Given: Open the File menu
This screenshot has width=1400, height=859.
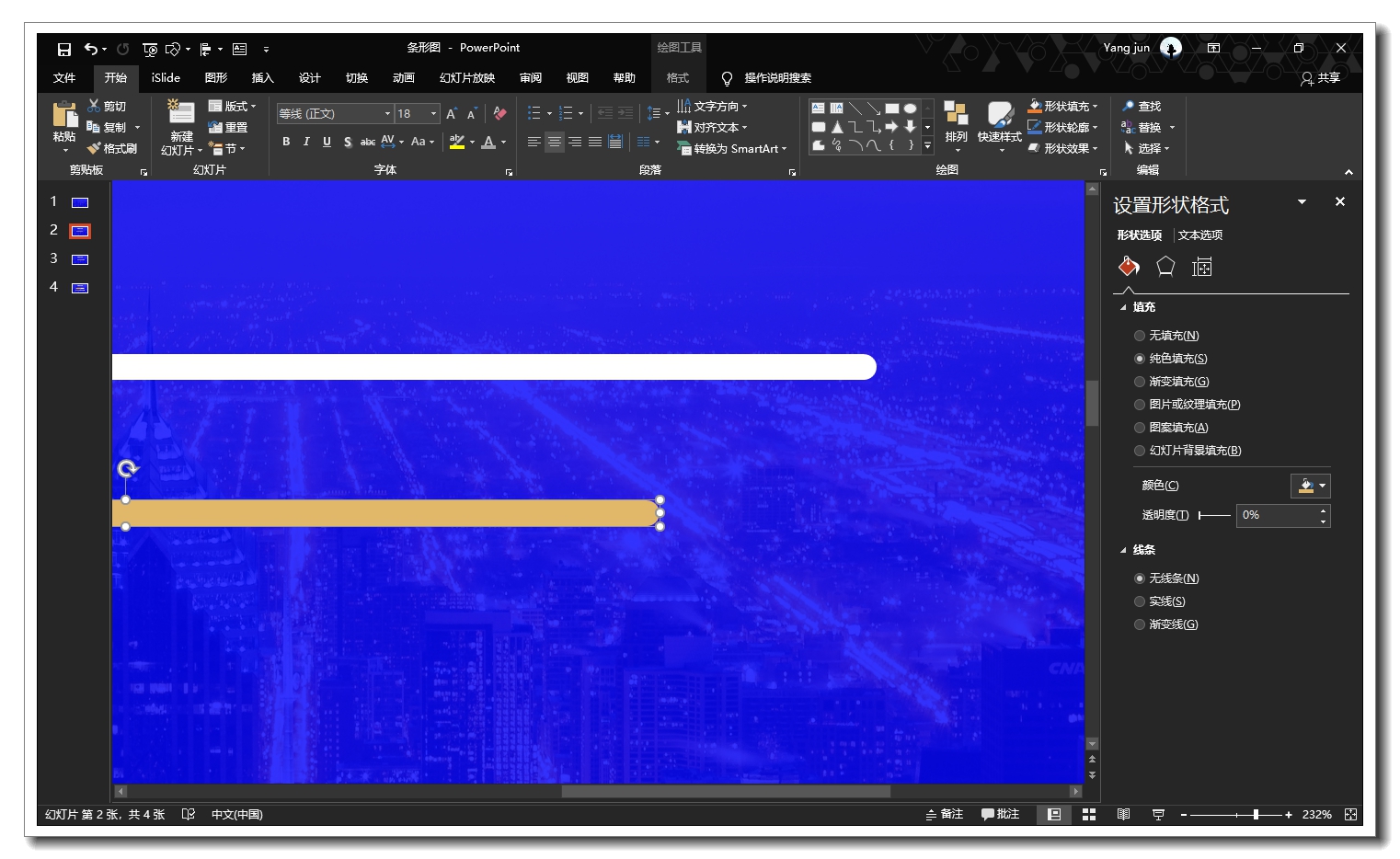Looking at the screenshot, I should click(64, 78).
